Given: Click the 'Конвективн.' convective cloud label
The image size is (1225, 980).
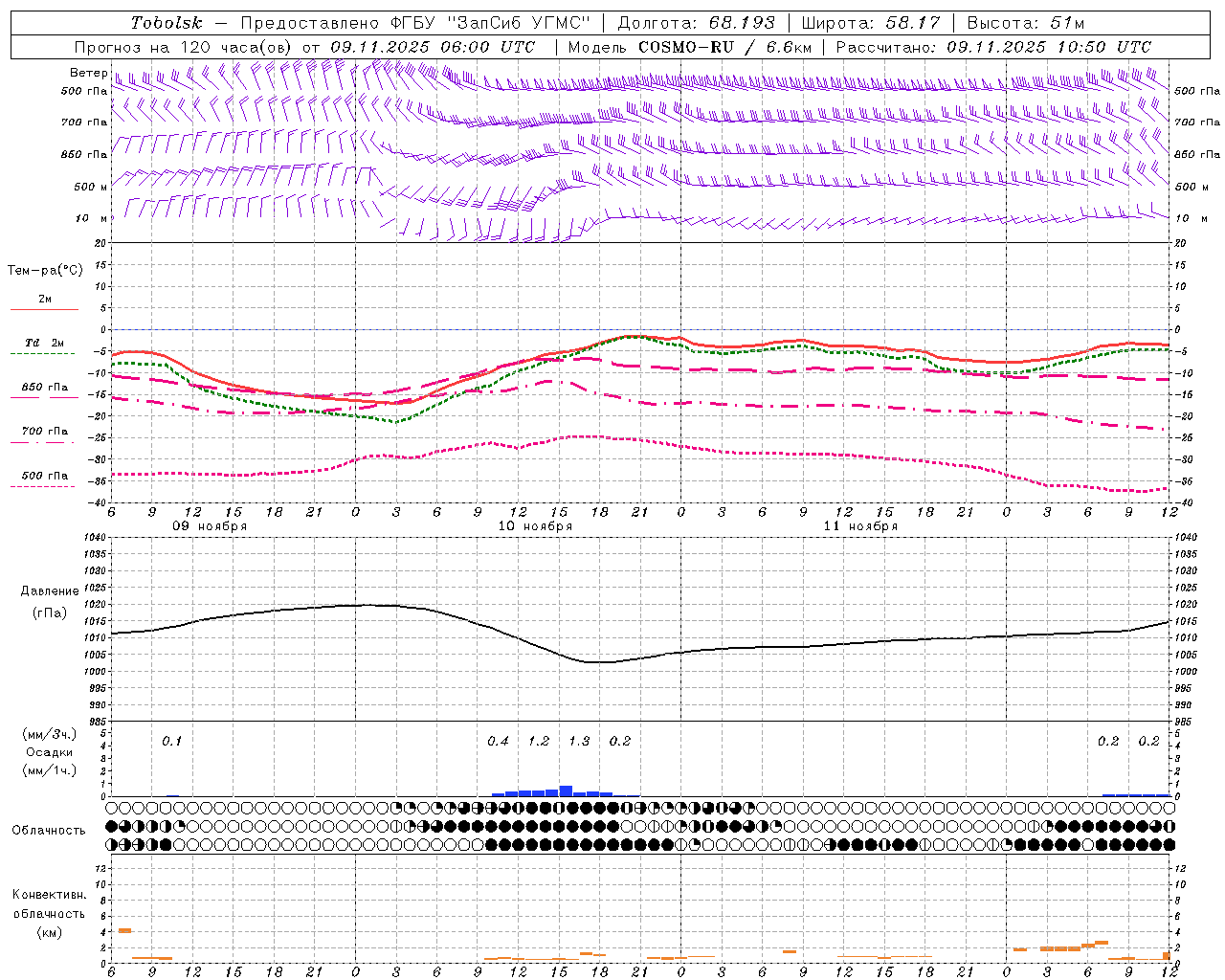Looking at the screenshot, I should [x=50, y=895].
